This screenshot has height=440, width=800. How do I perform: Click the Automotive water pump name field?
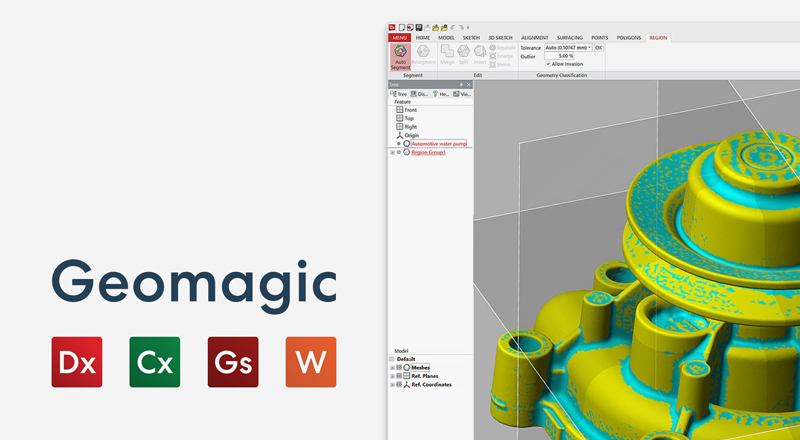tap(439, 144)
